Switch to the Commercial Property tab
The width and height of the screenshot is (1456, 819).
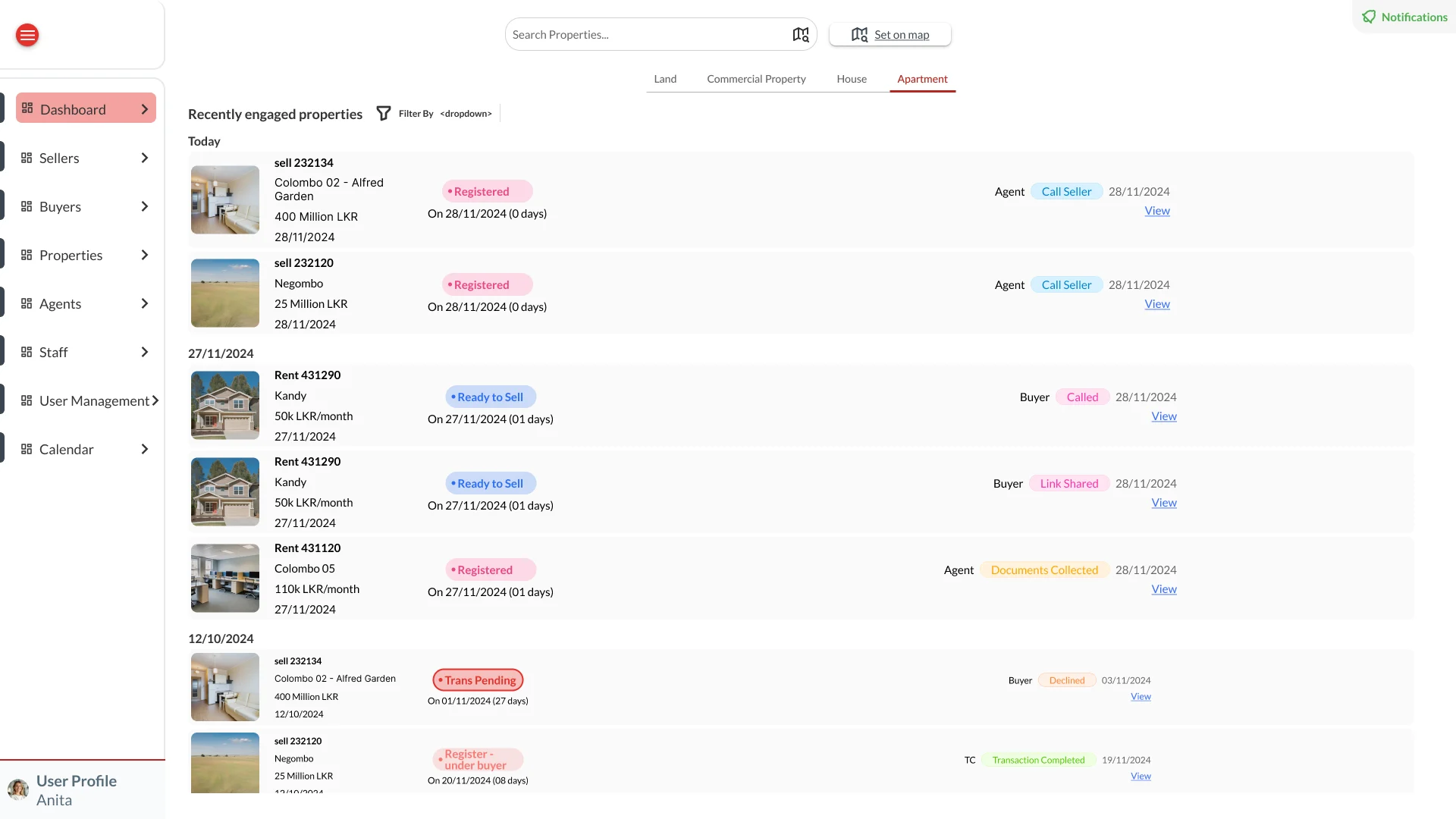click(x=756, y=79)
